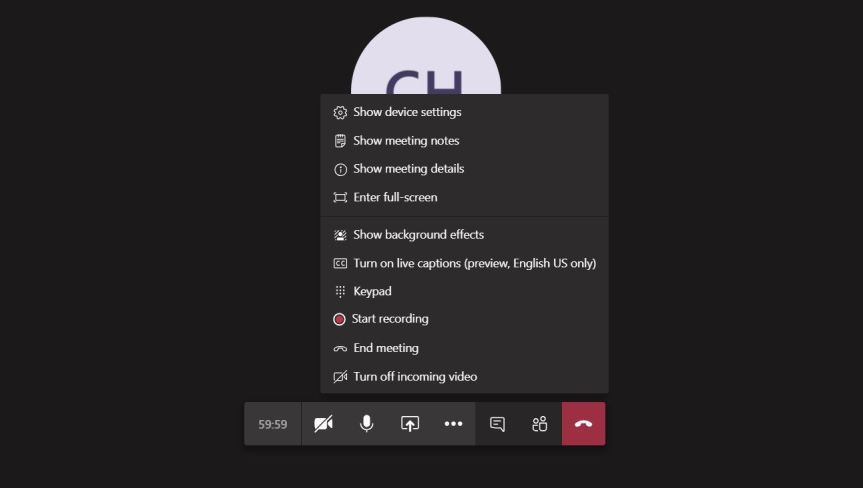This screenshot has height=488, width=863.
Task: Open the conversation chat panel
Action: (497, 424)
